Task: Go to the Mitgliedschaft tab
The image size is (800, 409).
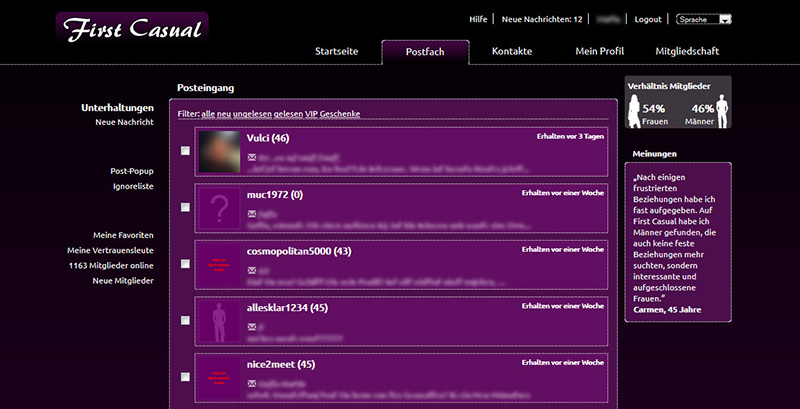Action: pos(686,51)
